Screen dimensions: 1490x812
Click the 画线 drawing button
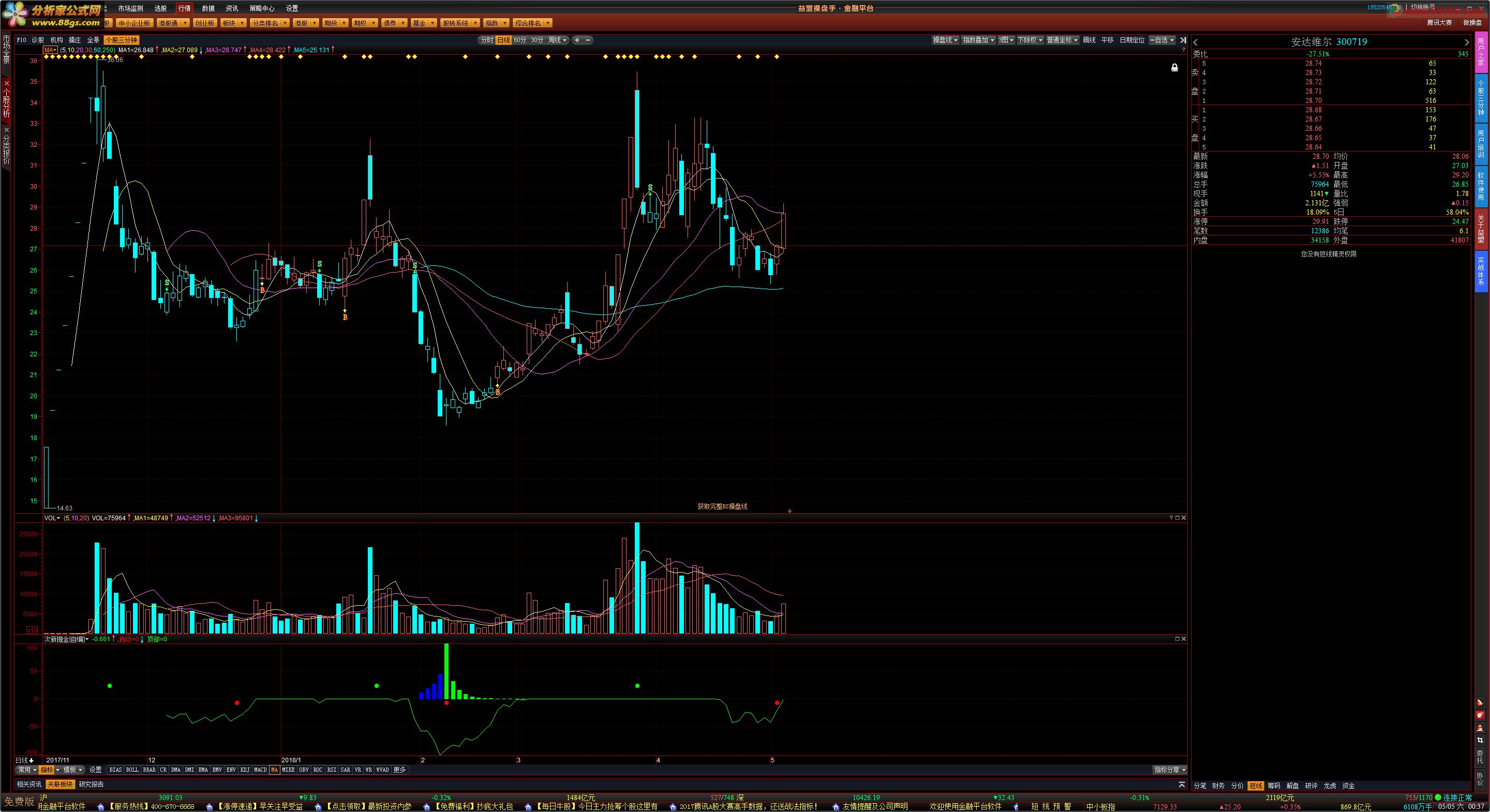1089,40
